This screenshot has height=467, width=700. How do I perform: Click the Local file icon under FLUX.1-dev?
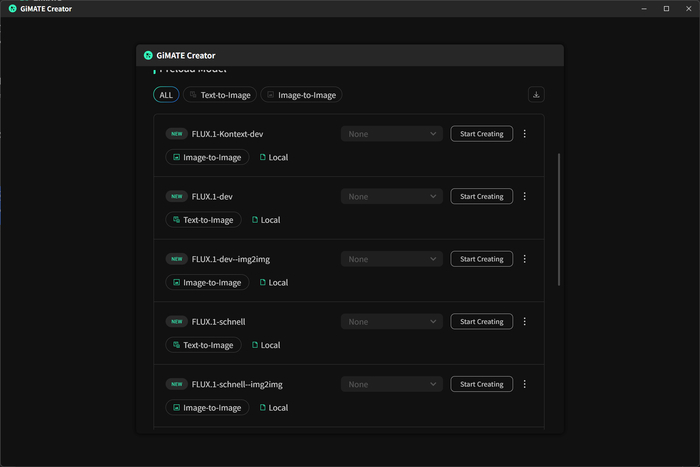click(x=255, y=220)
